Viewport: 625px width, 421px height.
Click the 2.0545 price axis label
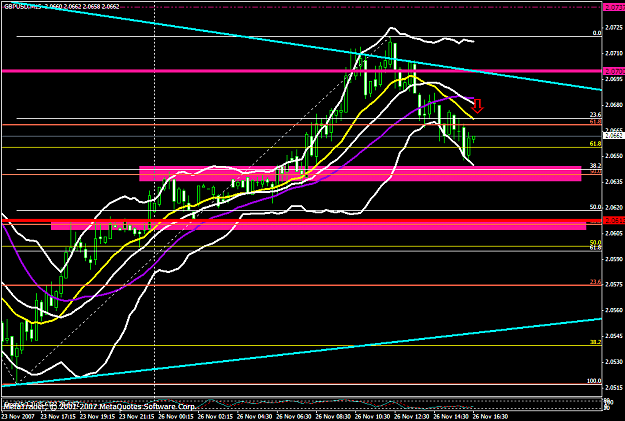[614, 336]
